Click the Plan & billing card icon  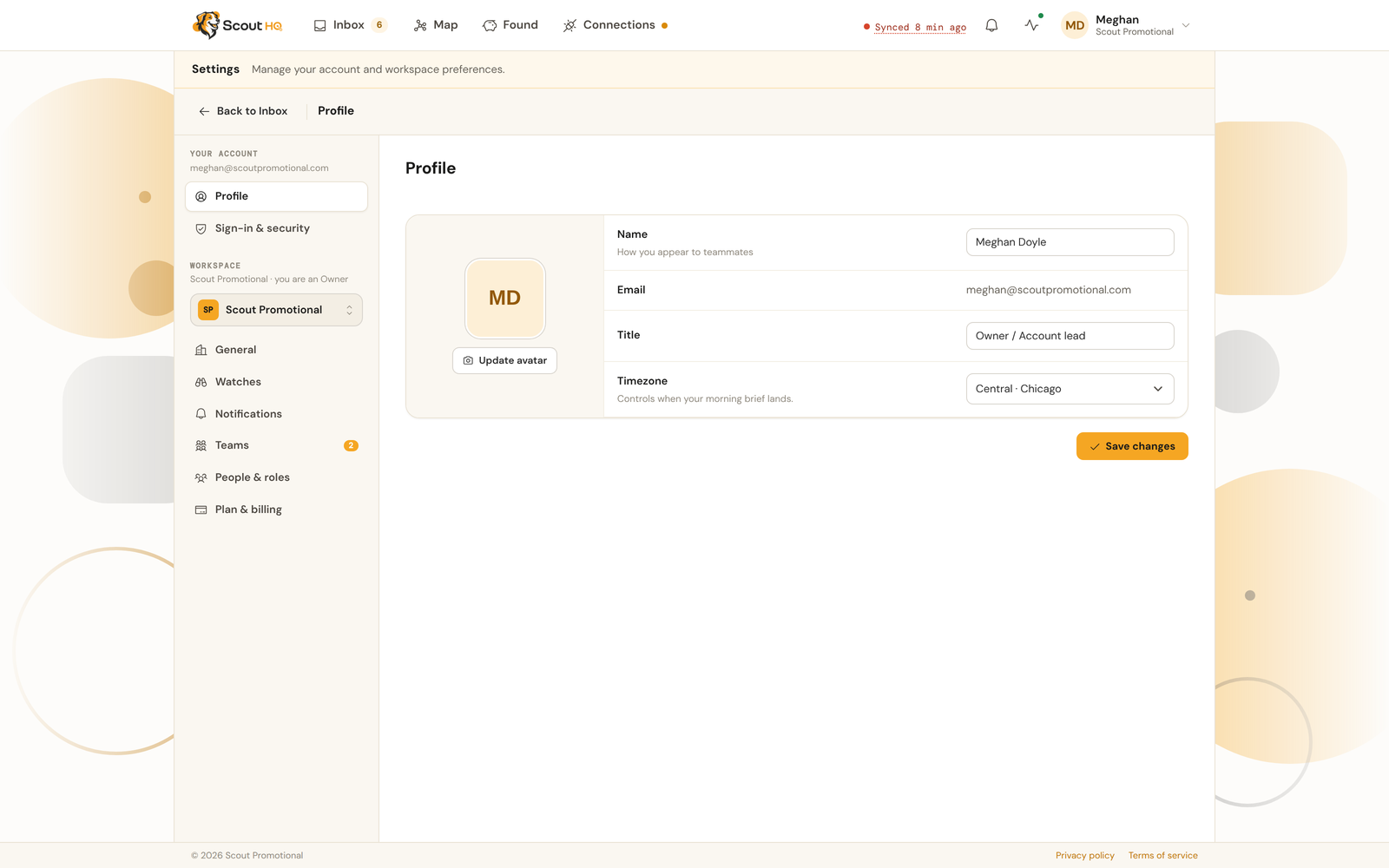[201, 510]
